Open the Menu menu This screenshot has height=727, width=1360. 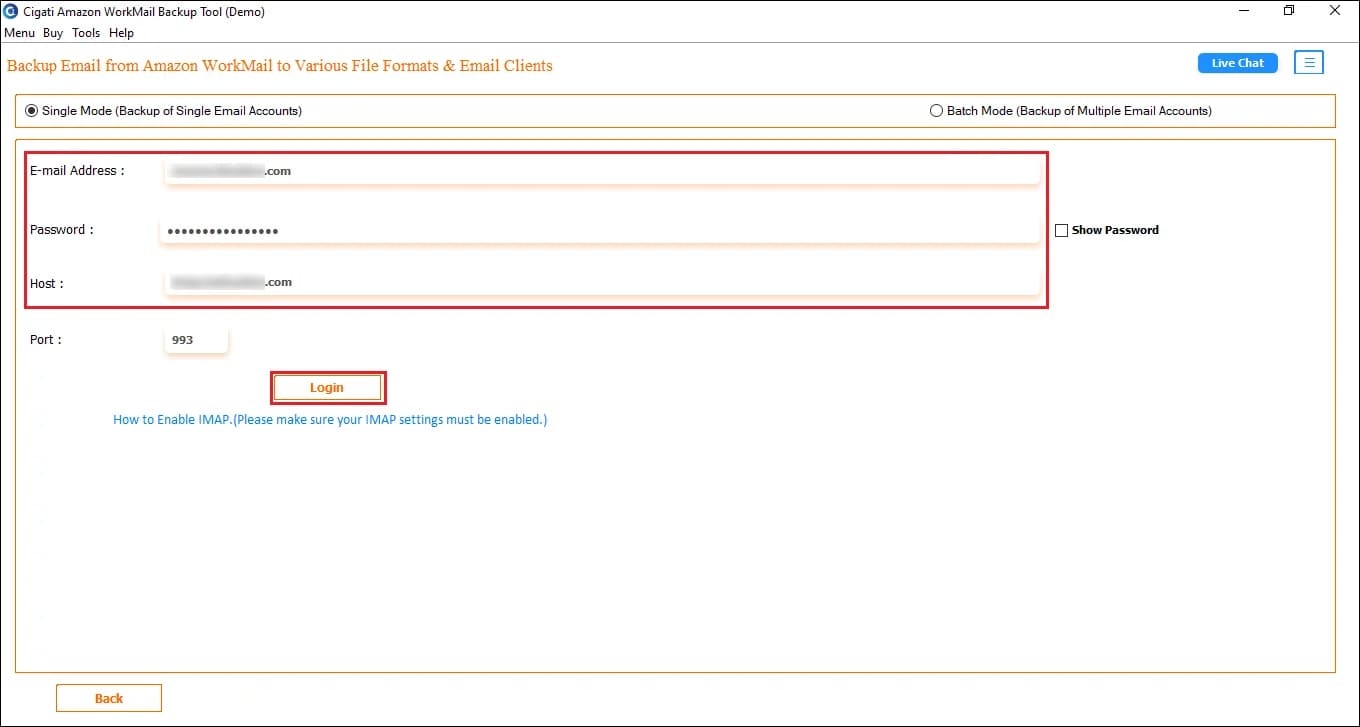(20, 33)
